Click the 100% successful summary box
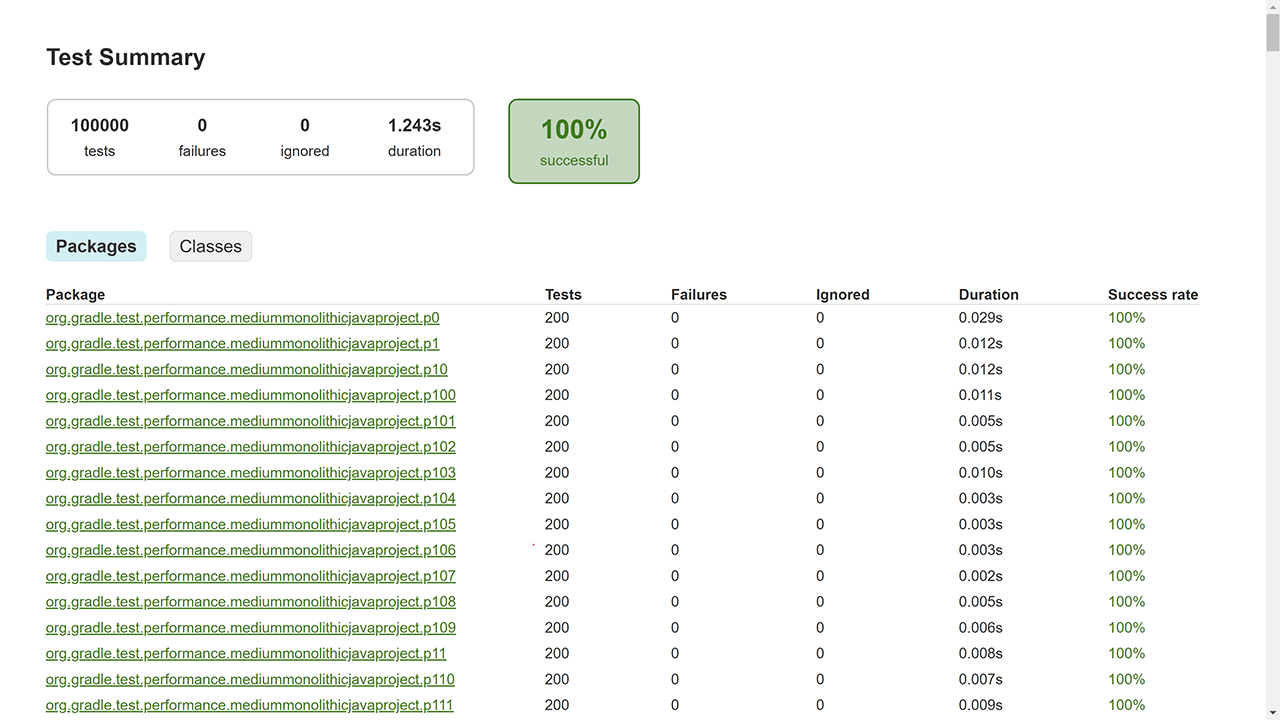 click(x=573, y=141)
